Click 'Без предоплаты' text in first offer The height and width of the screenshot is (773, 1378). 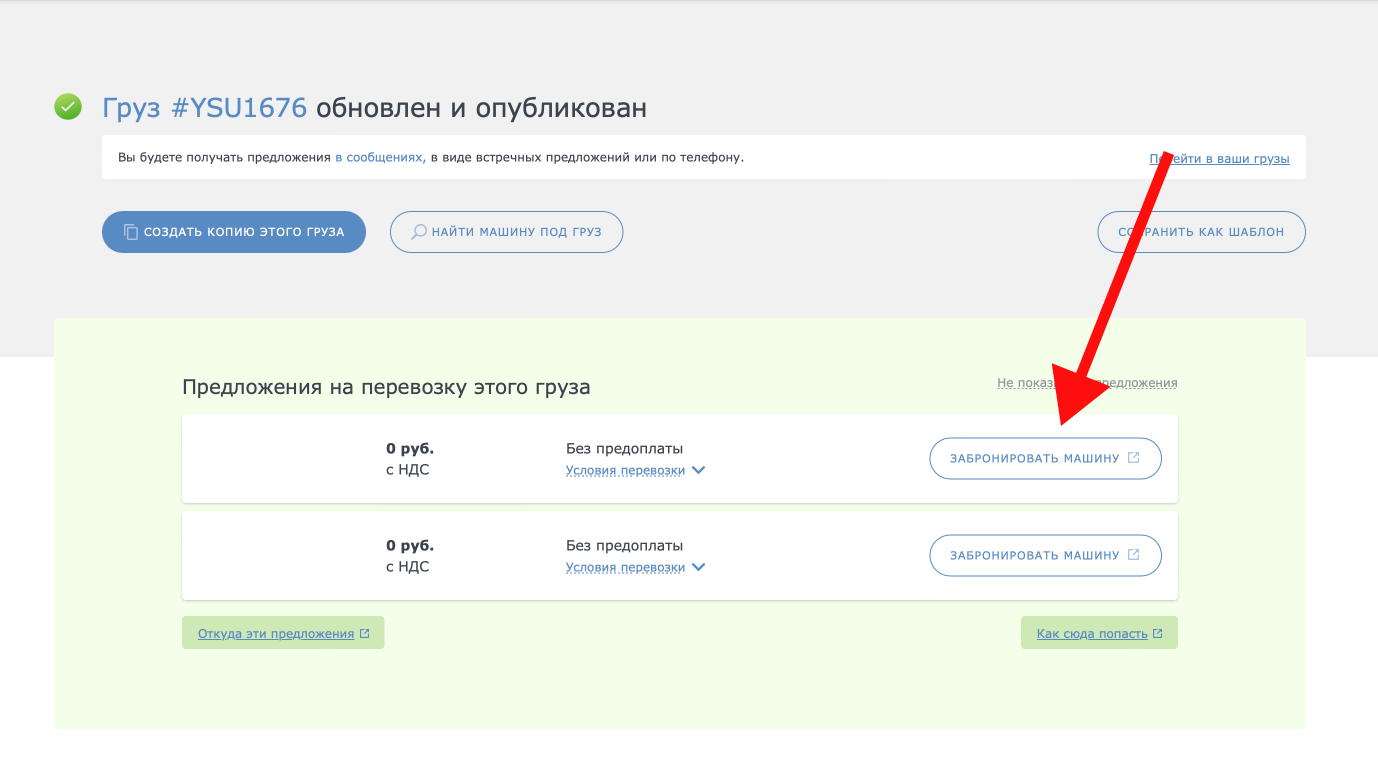[x=624, y=449]
